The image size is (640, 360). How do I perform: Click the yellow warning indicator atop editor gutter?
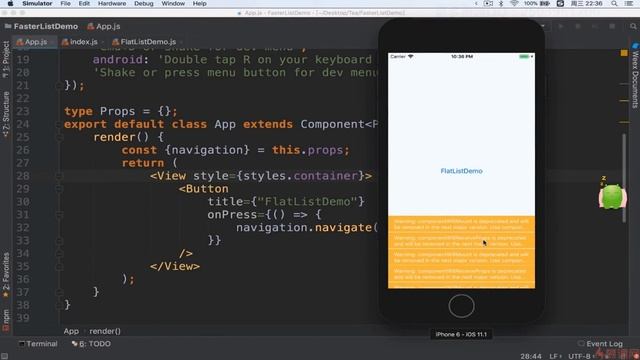pos(624,53)
